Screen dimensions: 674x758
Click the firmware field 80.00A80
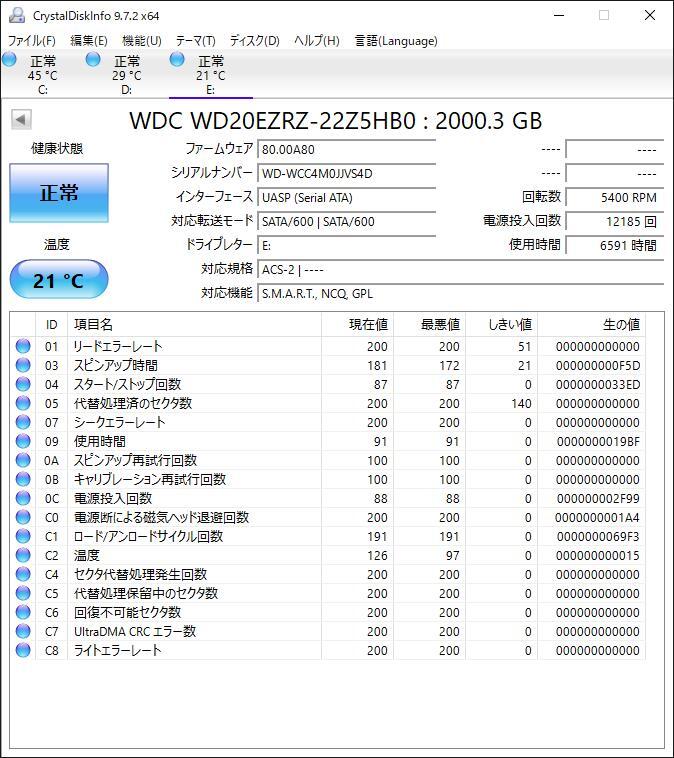347,149
